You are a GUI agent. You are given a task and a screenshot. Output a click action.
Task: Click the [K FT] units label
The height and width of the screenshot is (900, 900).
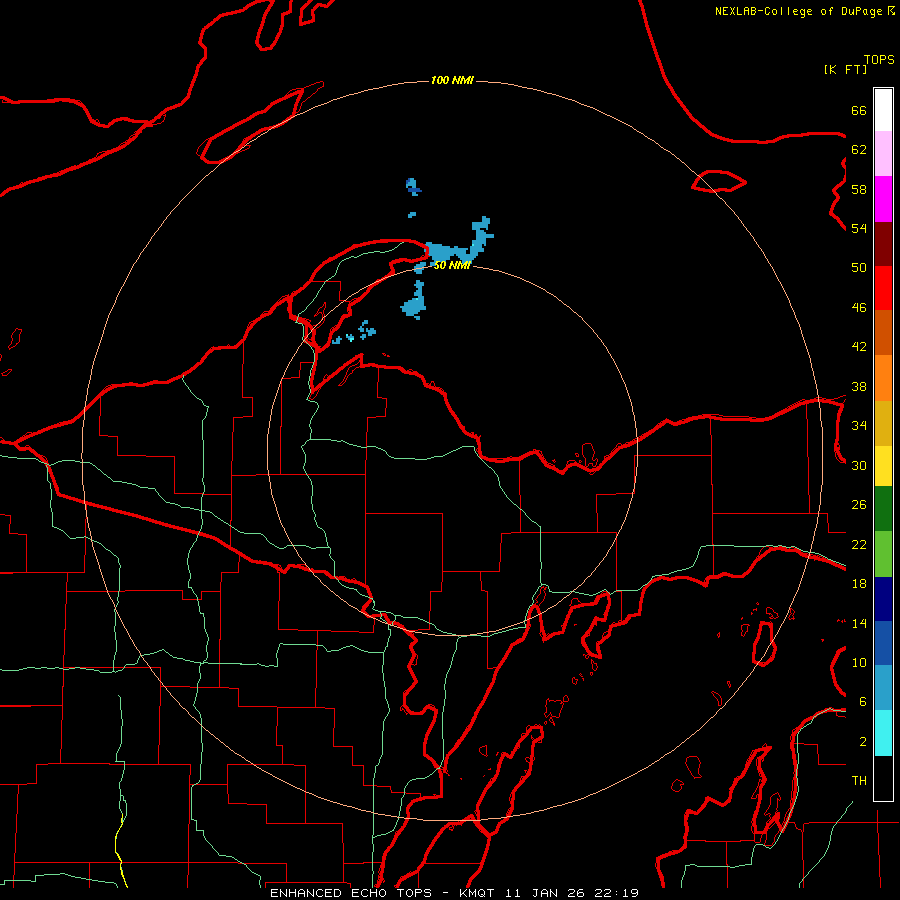(x=845, y=69)
